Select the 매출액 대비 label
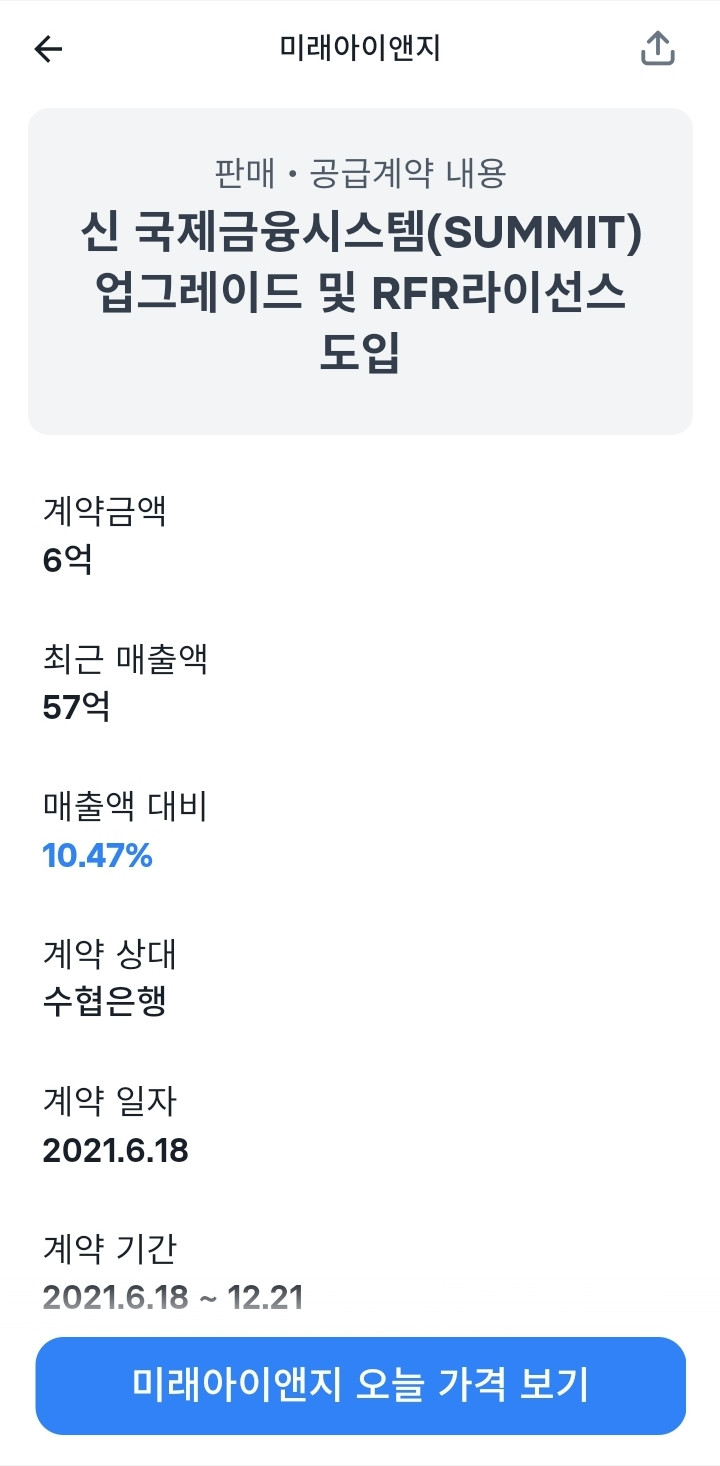720x1466 pixels. coord(125,806)
